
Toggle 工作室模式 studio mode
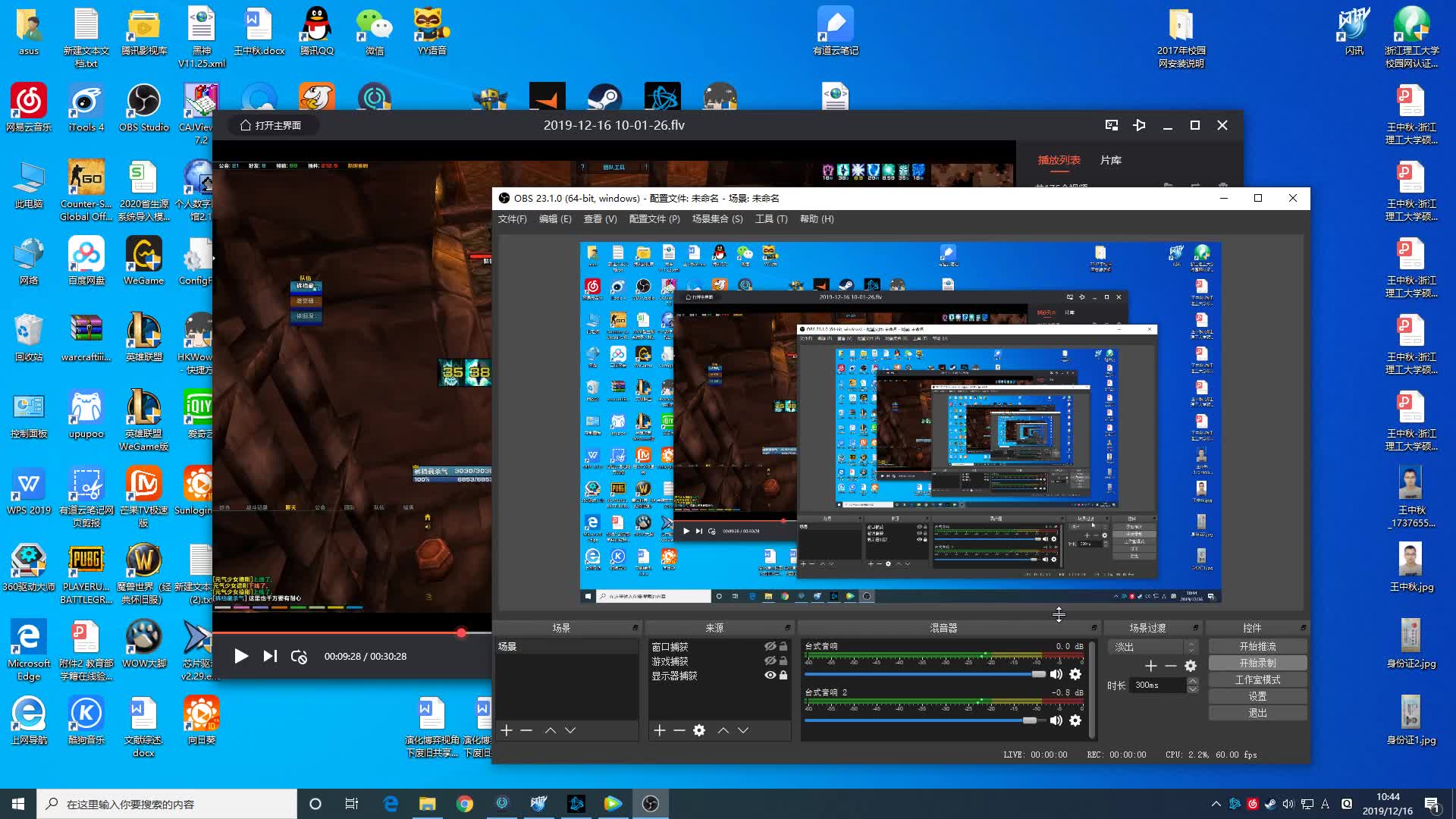(1257, 679)
